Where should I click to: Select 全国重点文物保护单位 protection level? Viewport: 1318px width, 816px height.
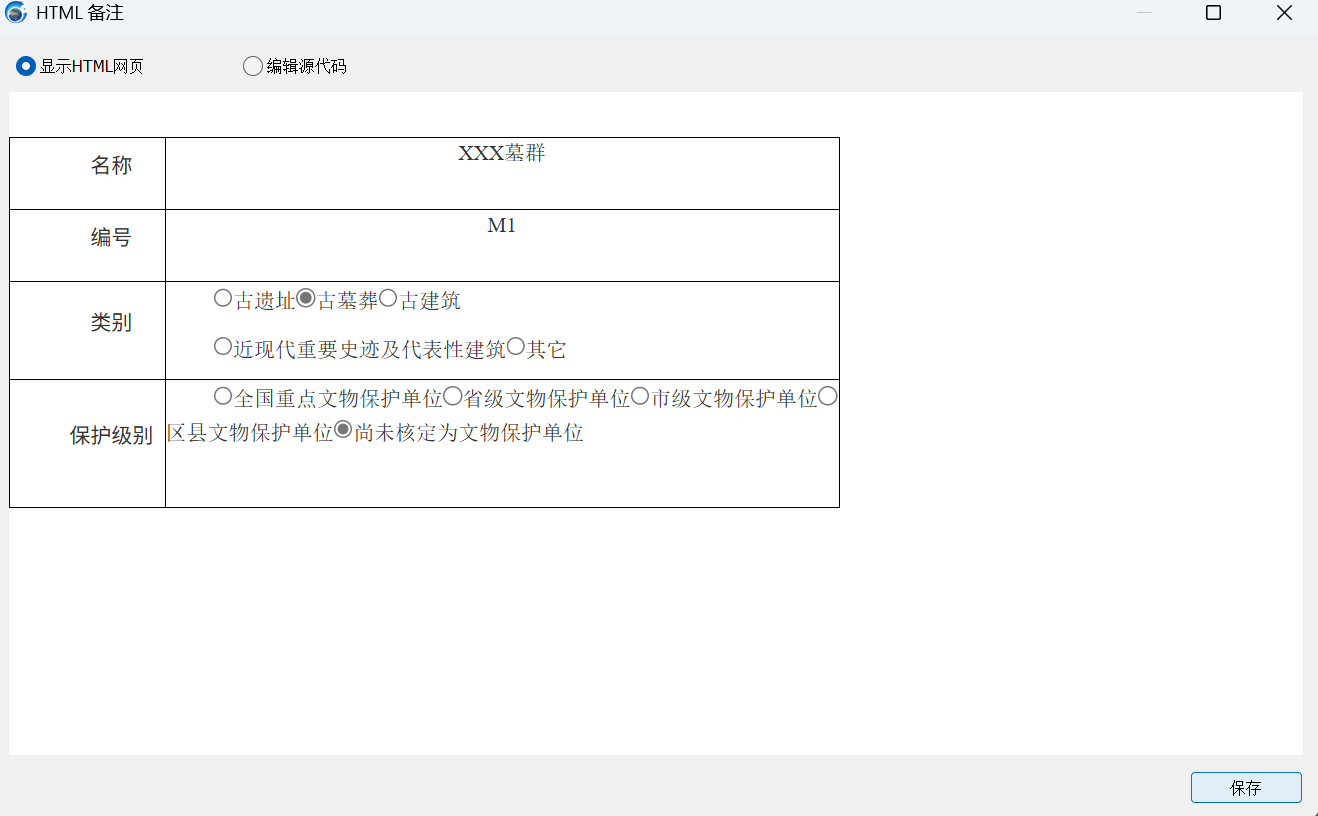pos(223,396)
